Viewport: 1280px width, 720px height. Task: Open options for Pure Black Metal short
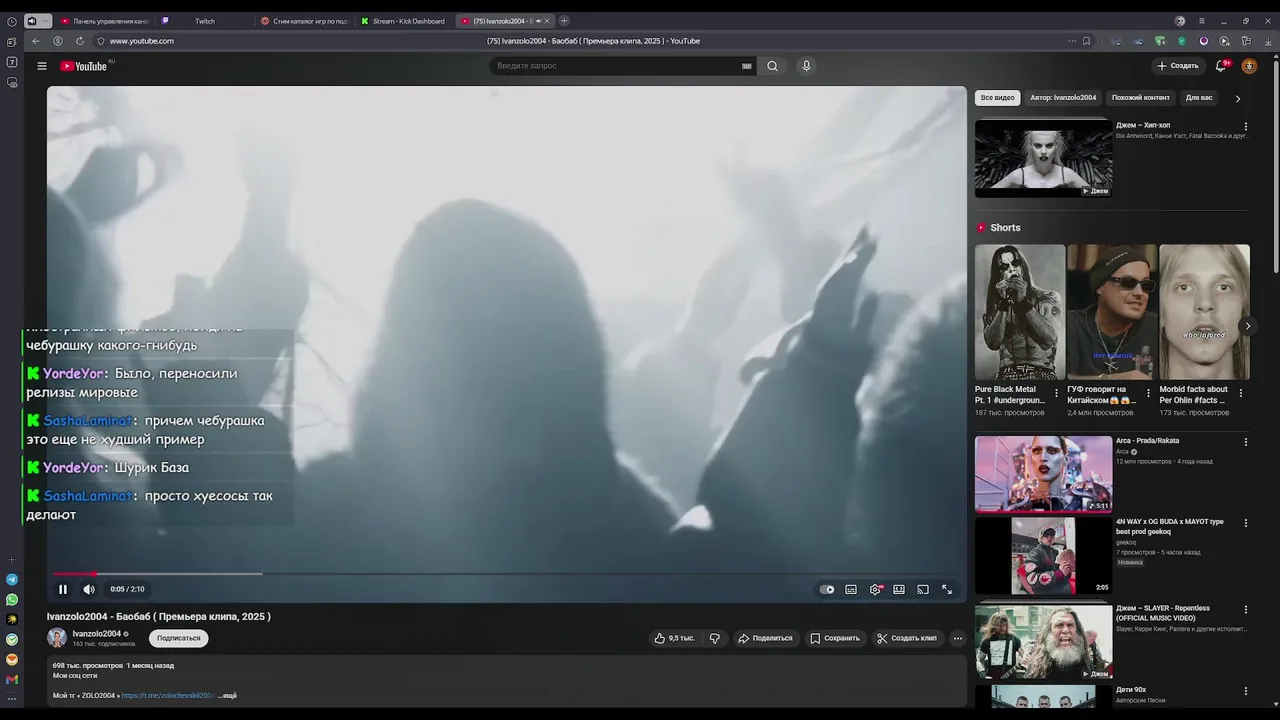(1056, 393)
